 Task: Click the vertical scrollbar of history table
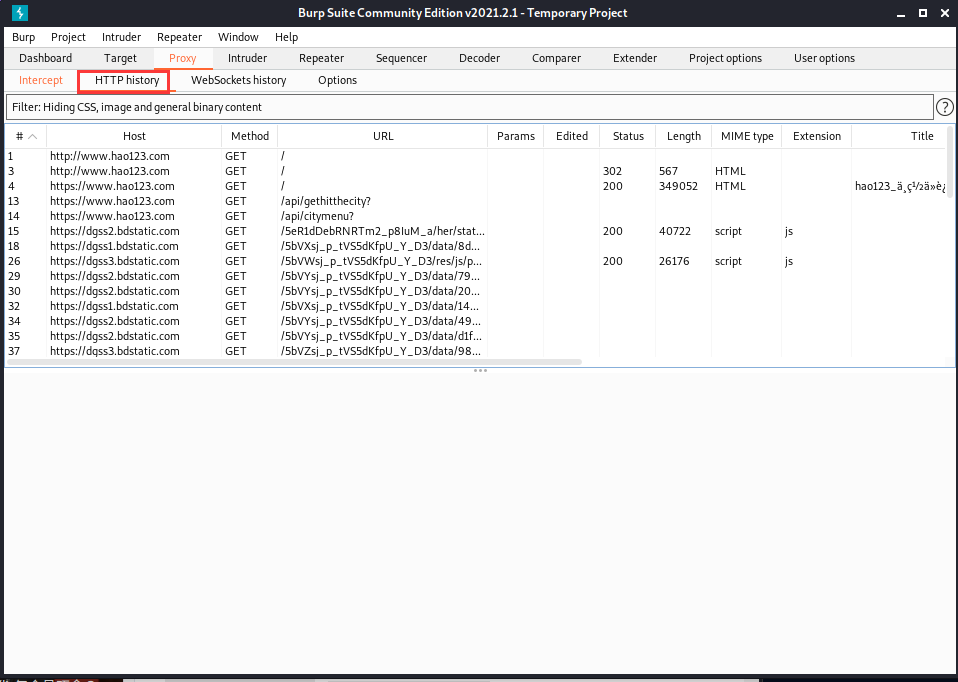(x=950, y=162)
